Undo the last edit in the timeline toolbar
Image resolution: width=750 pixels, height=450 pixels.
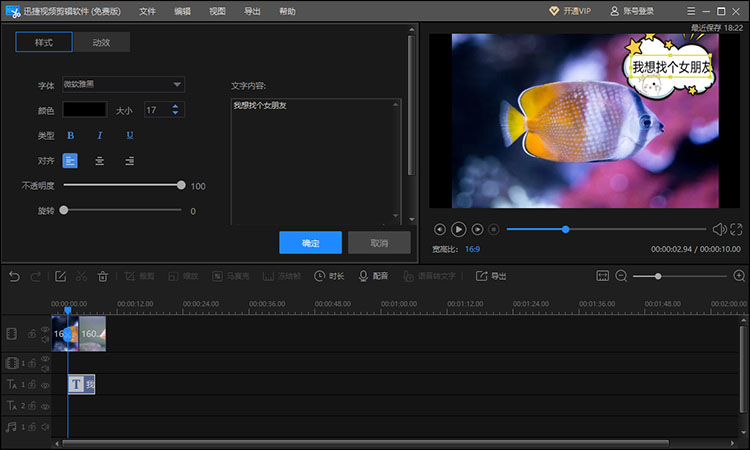pos(14,276)
